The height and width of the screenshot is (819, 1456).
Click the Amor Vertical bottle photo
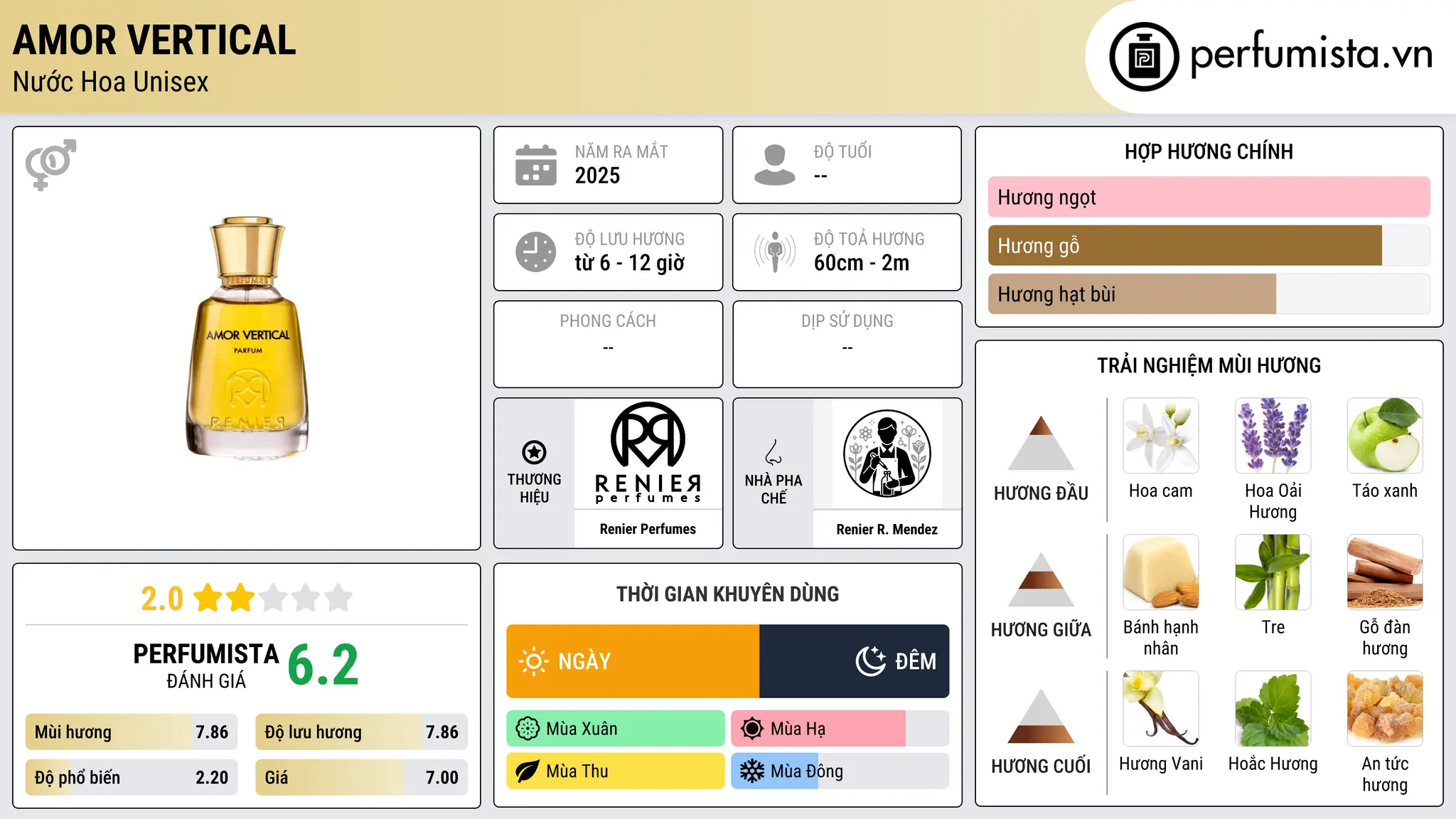(x=247, y=337)
